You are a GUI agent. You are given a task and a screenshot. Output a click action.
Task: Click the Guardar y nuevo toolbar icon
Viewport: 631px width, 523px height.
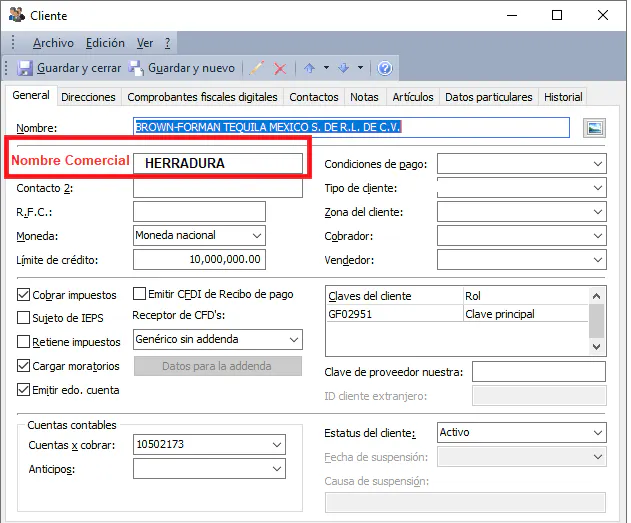pyautogui.click(x=136, y=68)
